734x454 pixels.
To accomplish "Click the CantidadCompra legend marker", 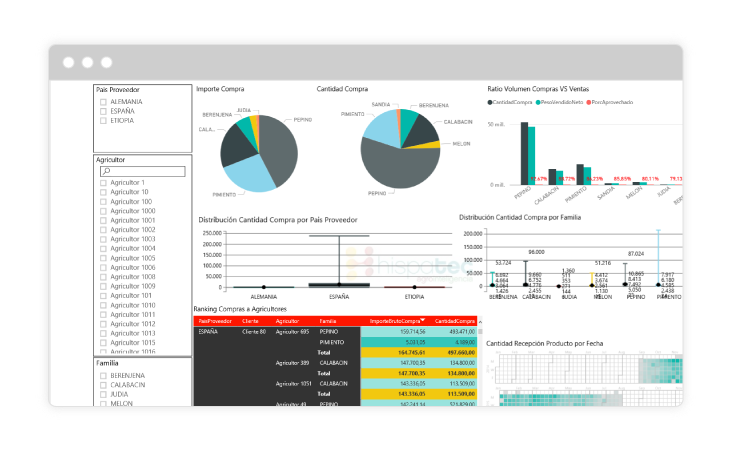I will [490, 102].
